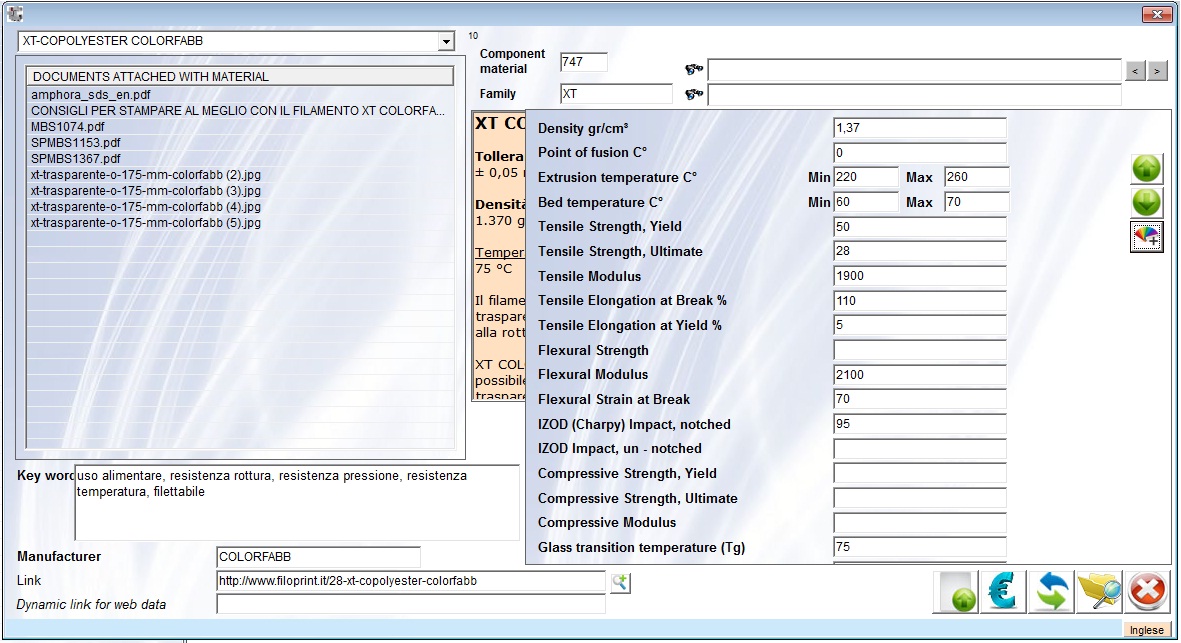Click Bed temperature Max field

976,202
